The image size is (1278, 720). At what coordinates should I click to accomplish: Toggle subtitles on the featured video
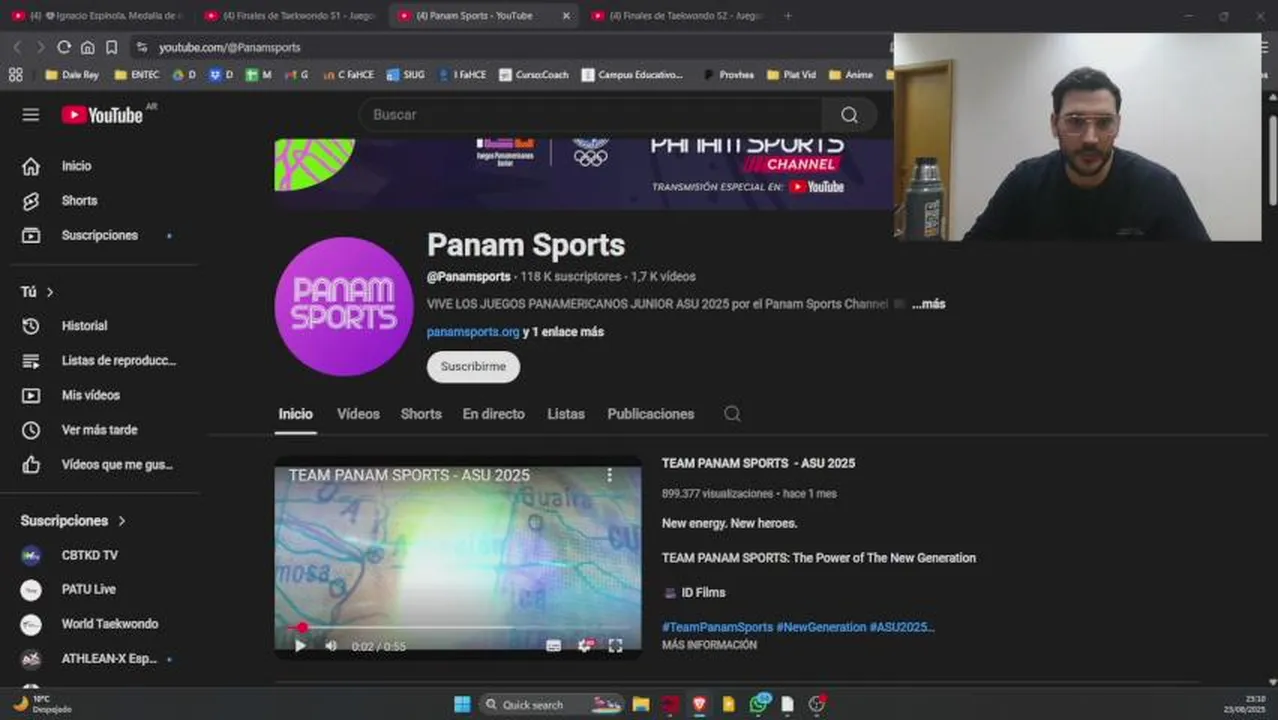[553, 646]
